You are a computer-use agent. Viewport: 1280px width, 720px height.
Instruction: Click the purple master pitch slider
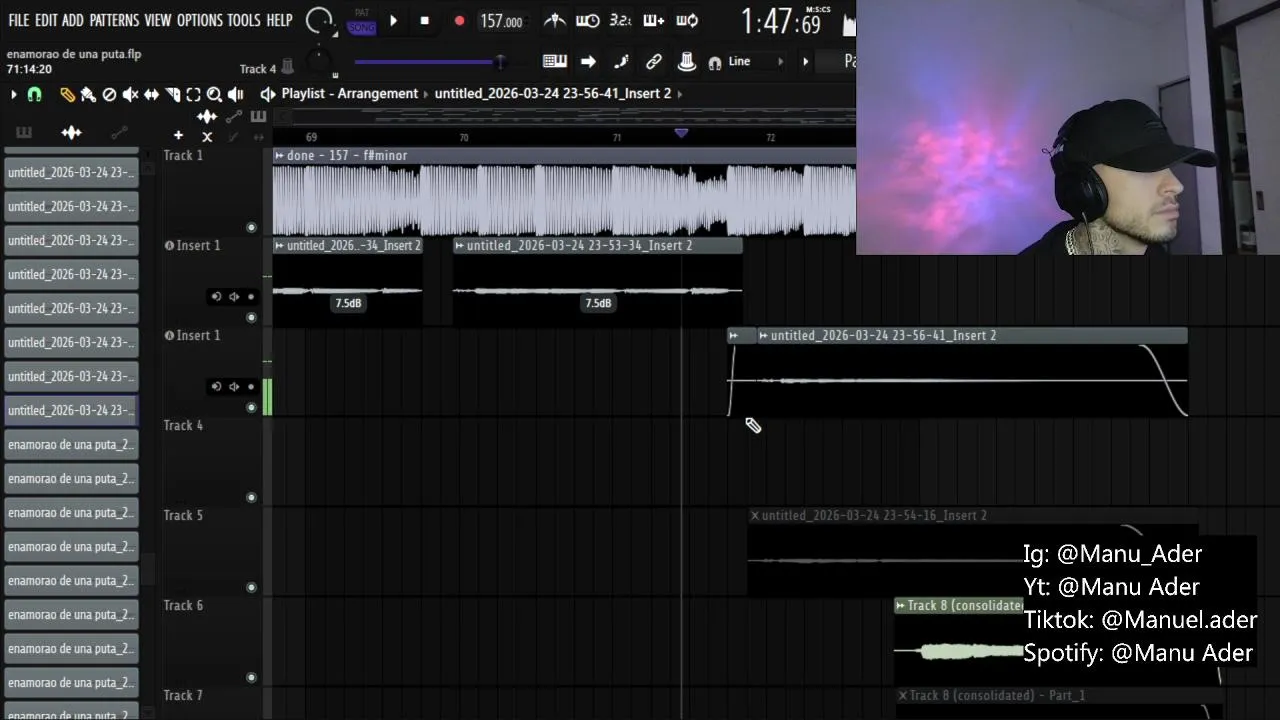(430, 62)
